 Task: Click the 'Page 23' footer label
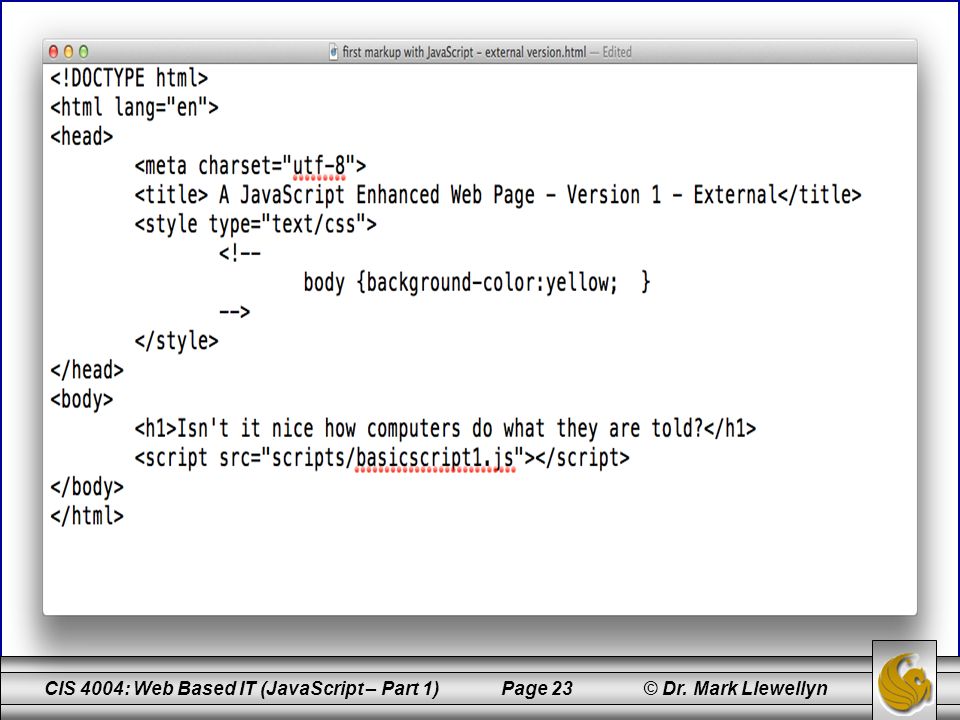(x=537, y=688)
